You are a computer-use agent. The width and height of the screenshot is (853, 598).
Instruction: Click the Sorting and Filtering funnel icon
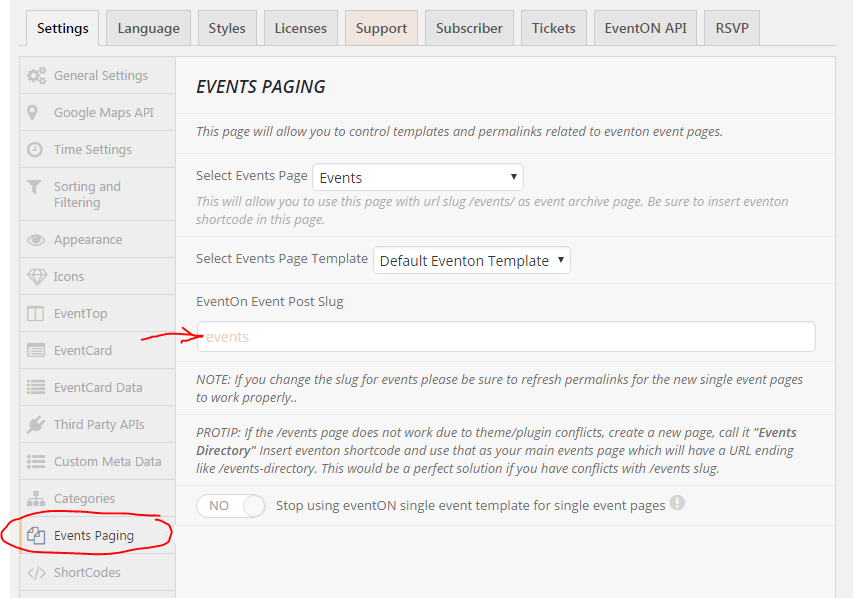tap(34, 187)
